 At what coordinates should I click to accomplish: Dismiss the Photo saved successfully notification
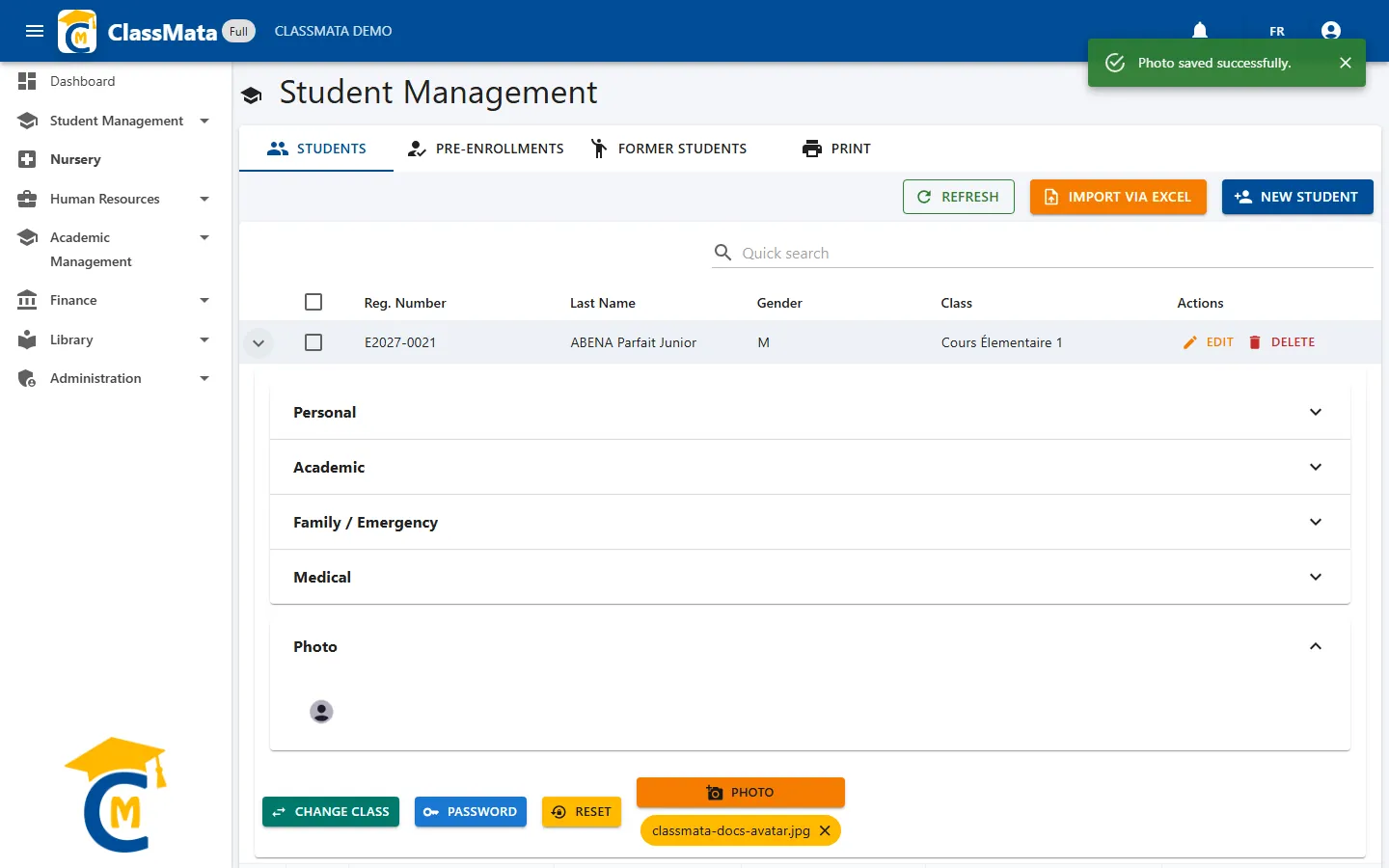[1346, 63]
